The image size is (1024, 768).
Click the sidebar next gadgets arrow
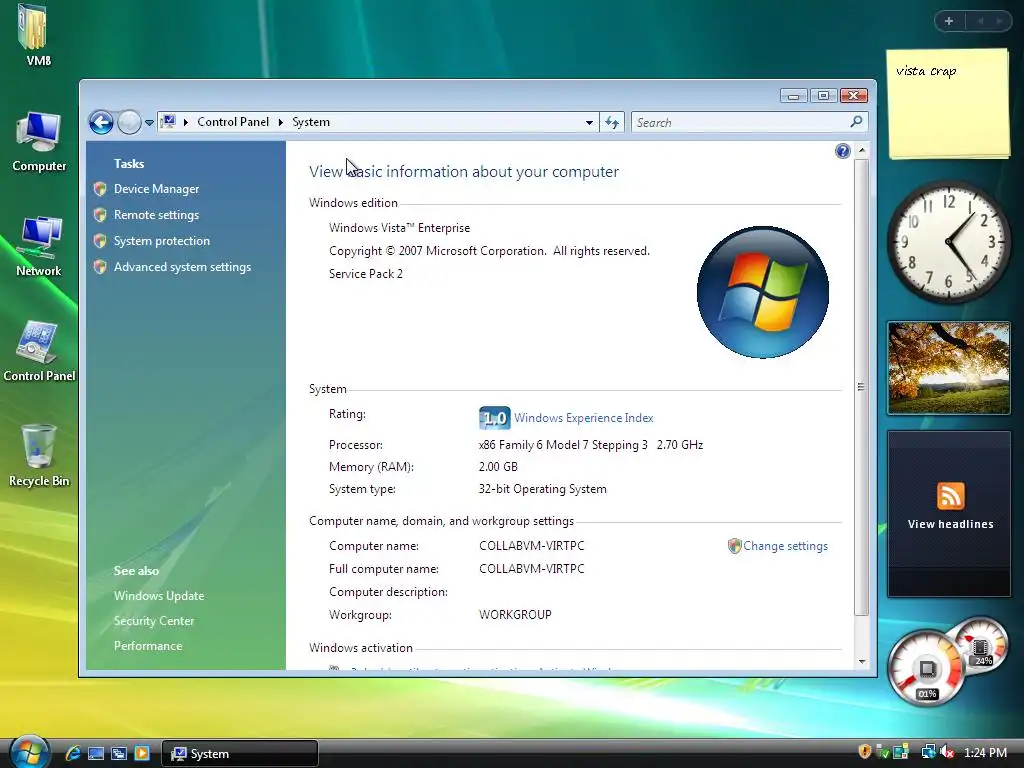tap(999, 22)
